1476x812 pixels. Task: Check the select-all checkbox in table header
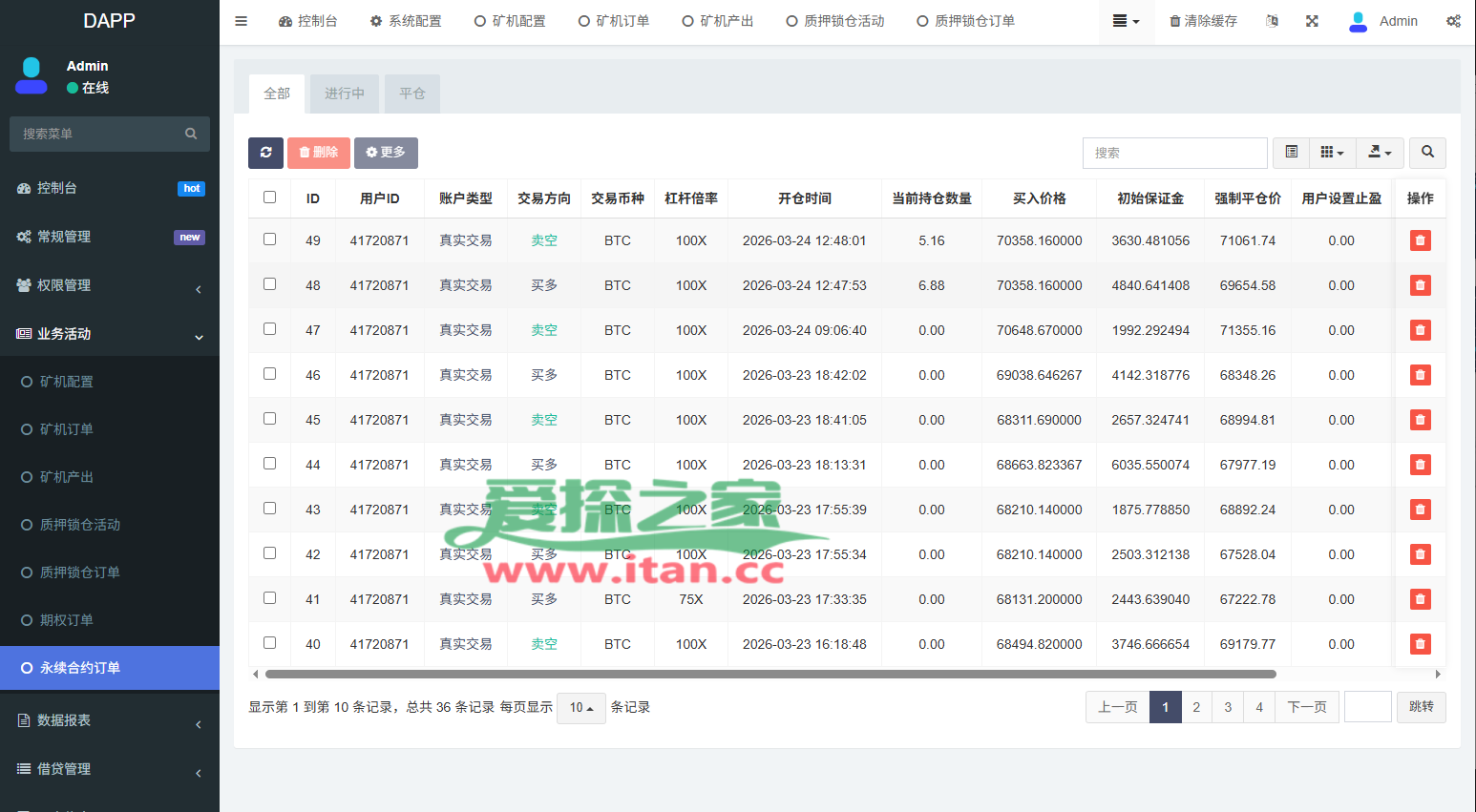[x=269, y=198]
